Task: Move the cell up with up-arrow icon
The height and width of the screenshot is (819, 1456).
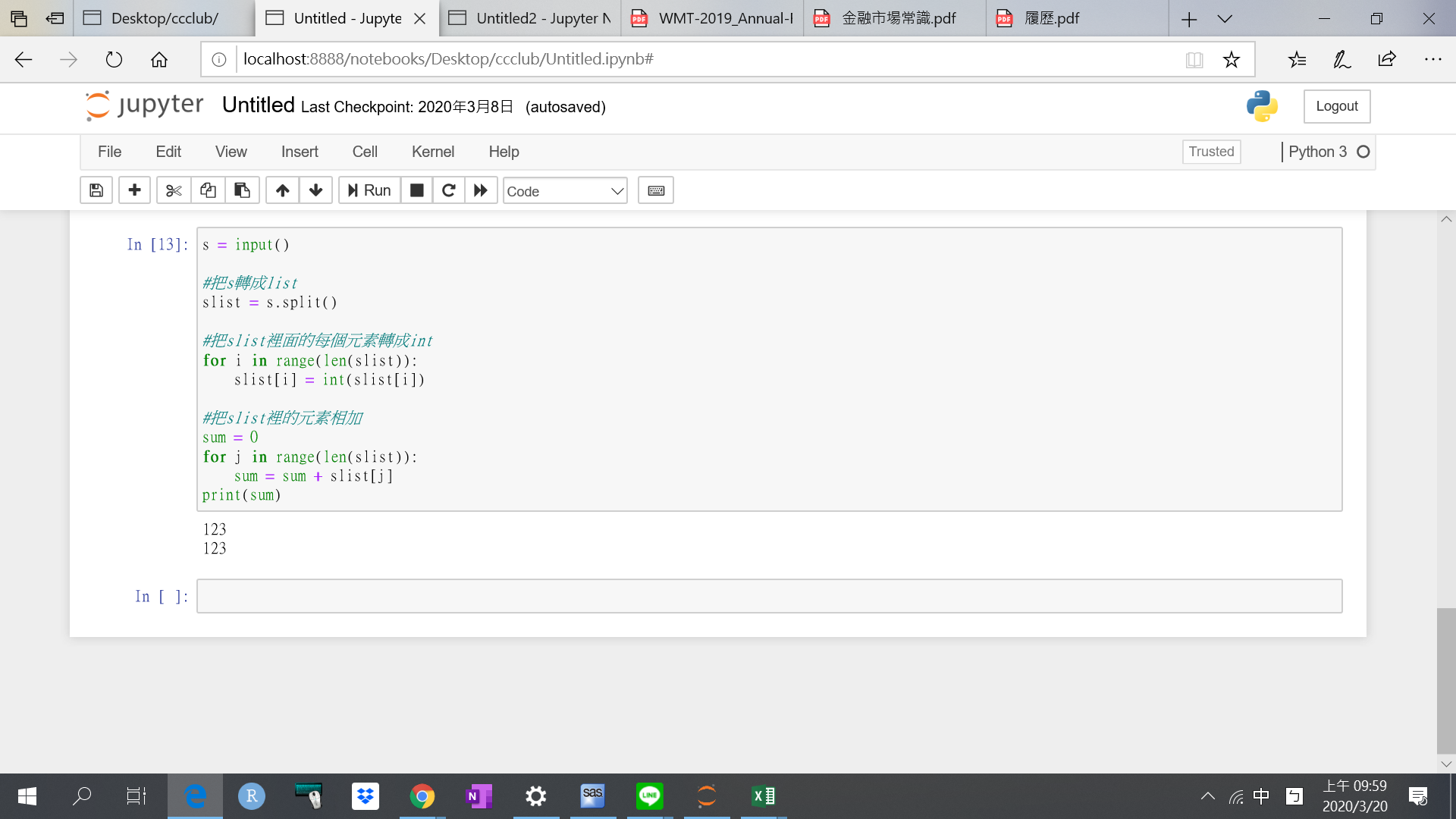Action: coord(281,190)
